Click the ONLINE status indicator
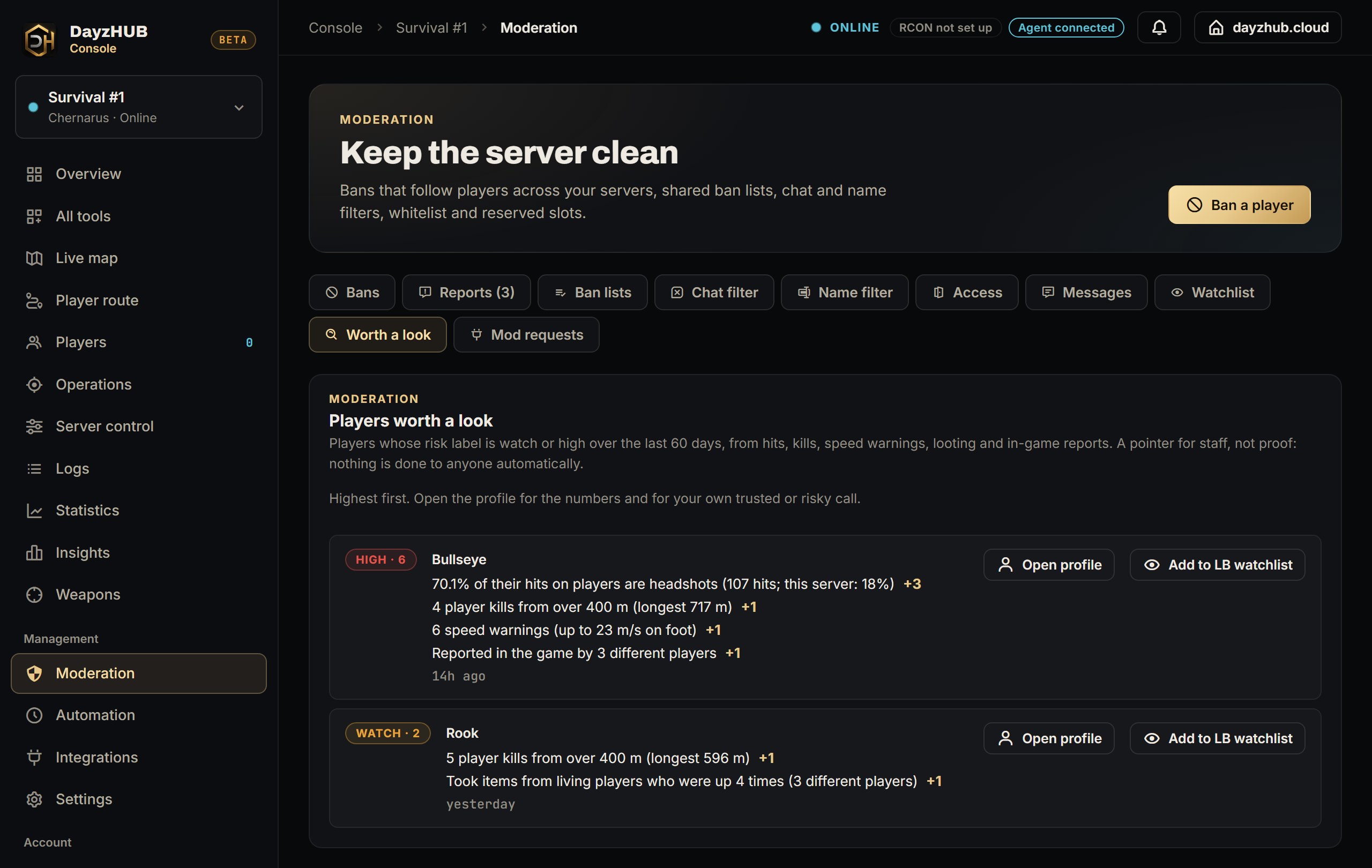The width and height of the screenshot is (1372, 868). pos(845,27)
